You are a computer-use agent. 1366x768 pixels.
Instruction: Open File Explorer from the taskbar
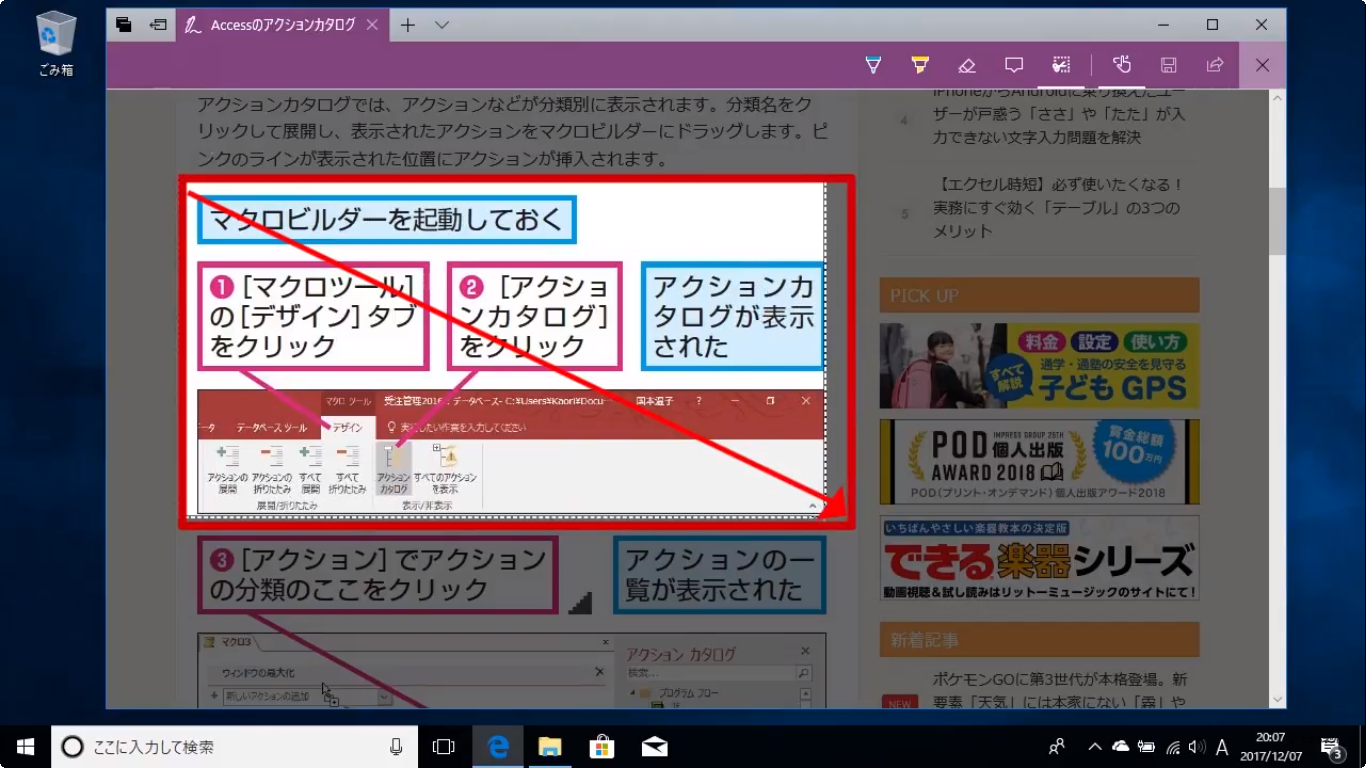550,747
